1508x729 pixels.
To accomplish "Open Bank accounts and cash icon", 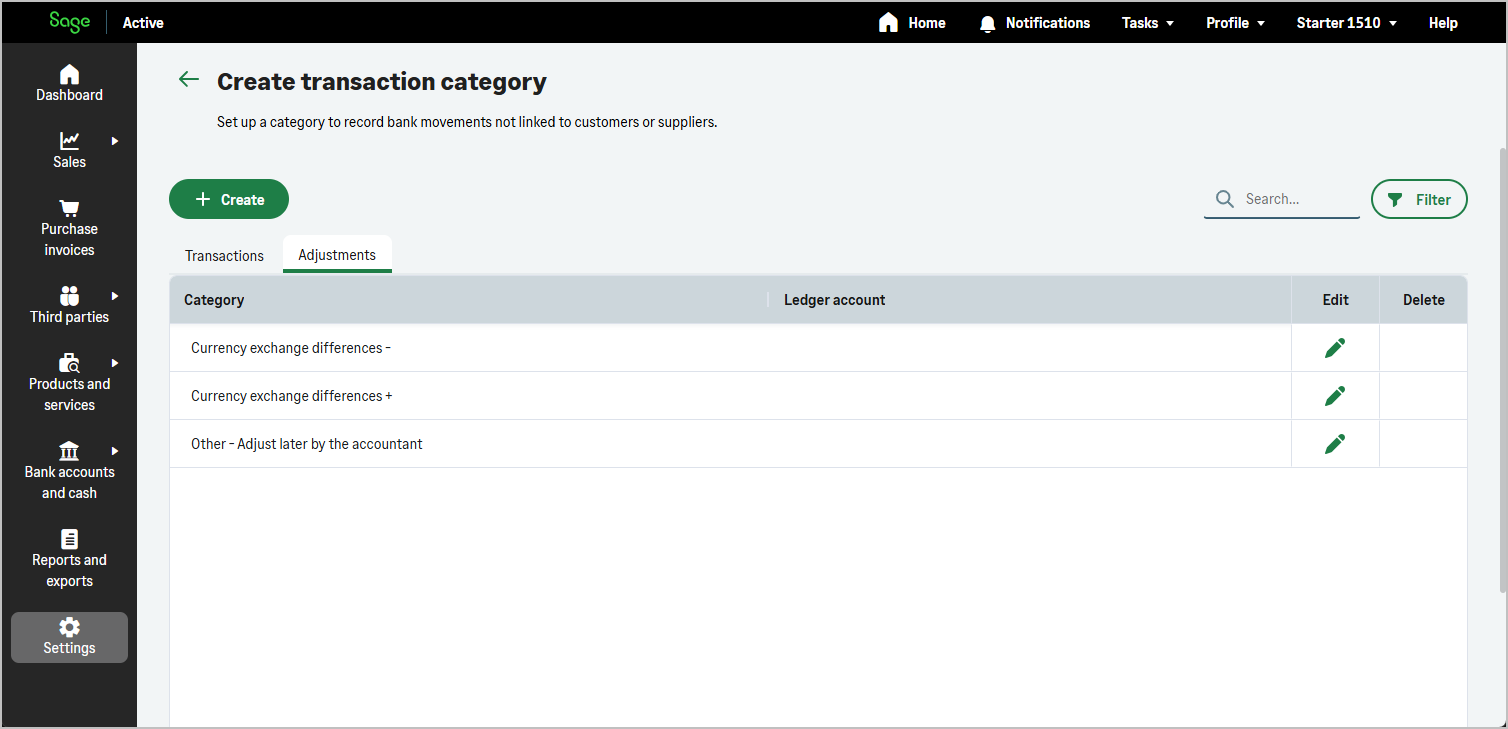I will coord(69,450).
